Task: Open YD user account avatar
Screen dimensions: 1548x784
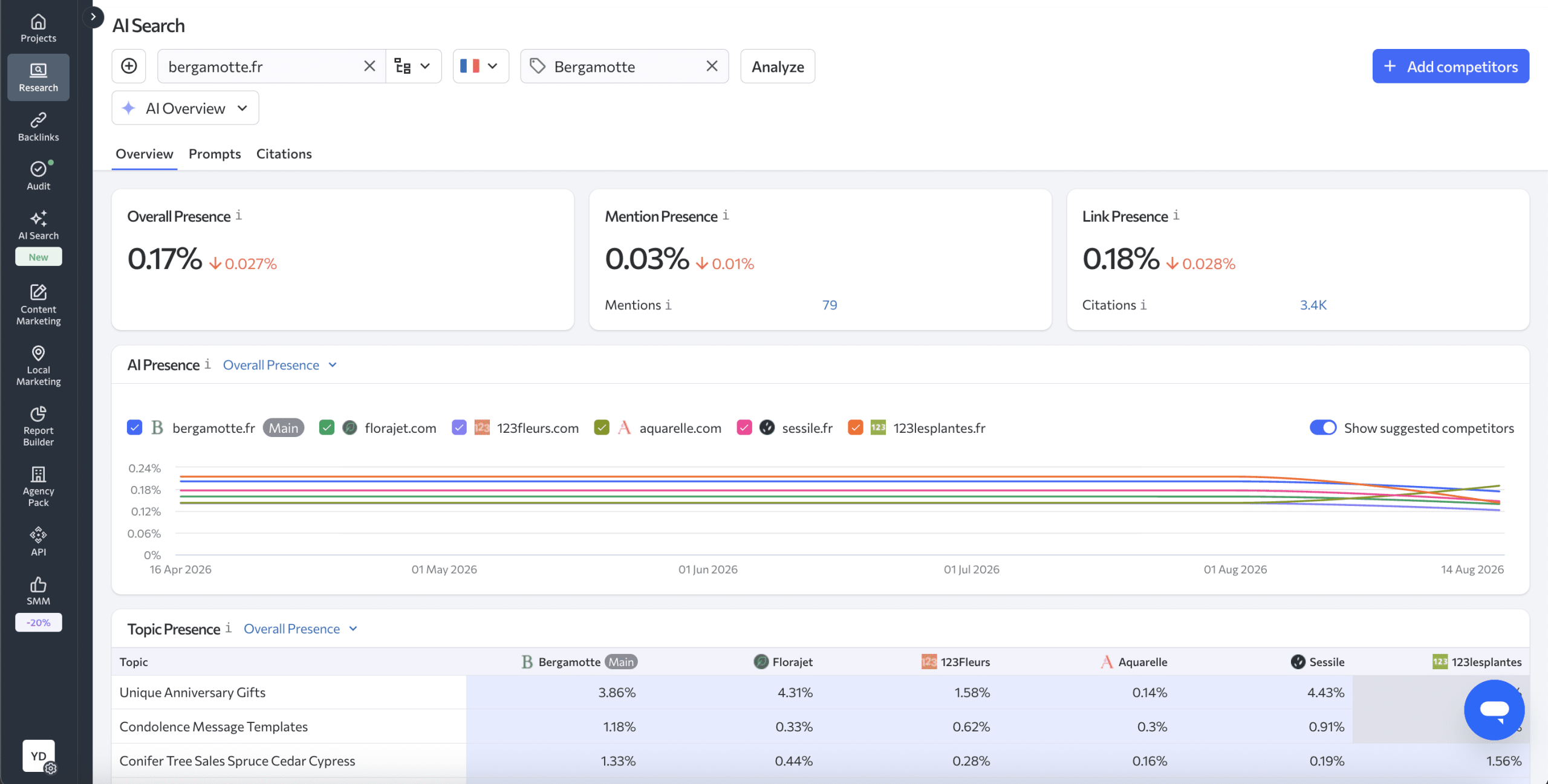Action: 39,756
